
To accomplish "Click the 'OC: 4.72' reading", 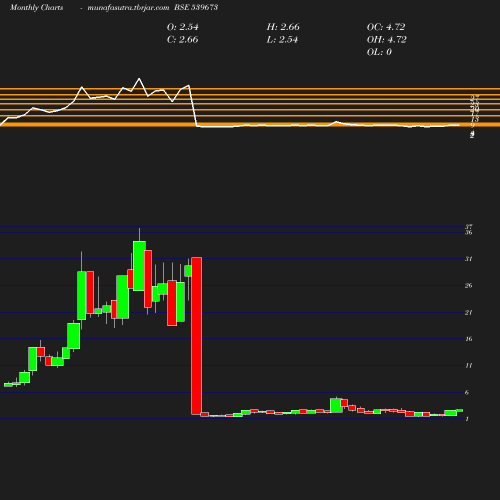I will pos(386,27).
